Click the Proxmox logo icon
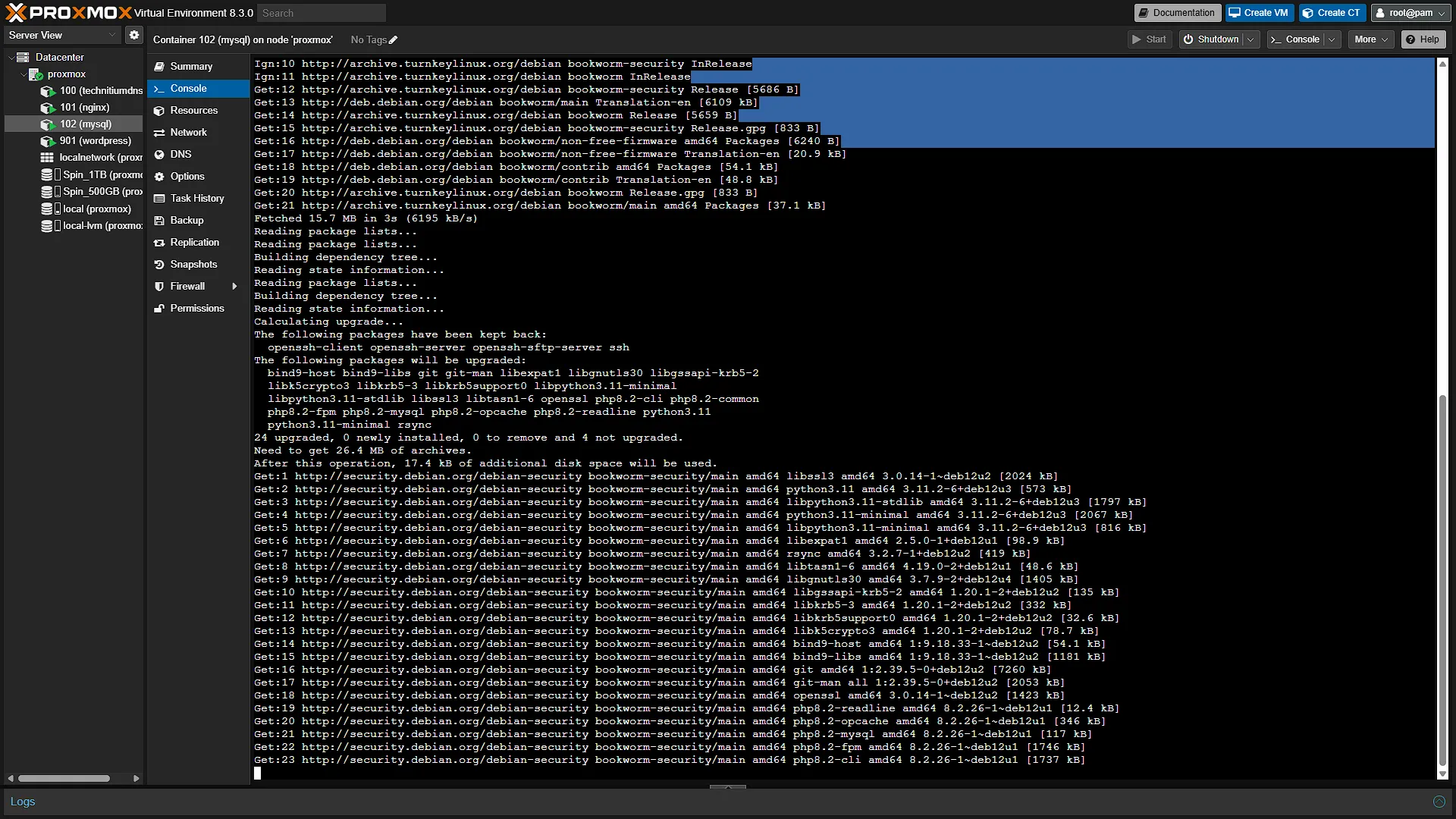The height and width of the screenshot is (819, 1456). (16, 13)
